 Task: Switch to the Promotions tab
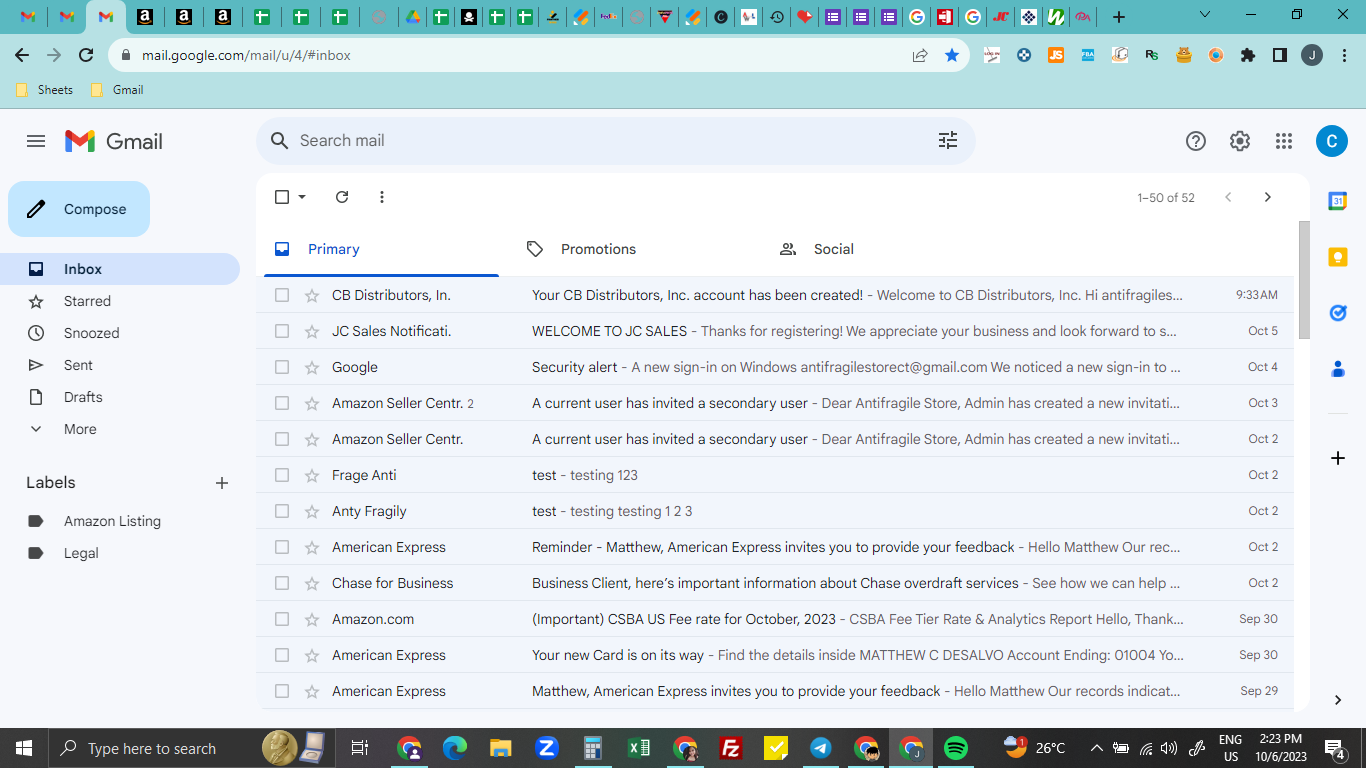click(634, 249)
